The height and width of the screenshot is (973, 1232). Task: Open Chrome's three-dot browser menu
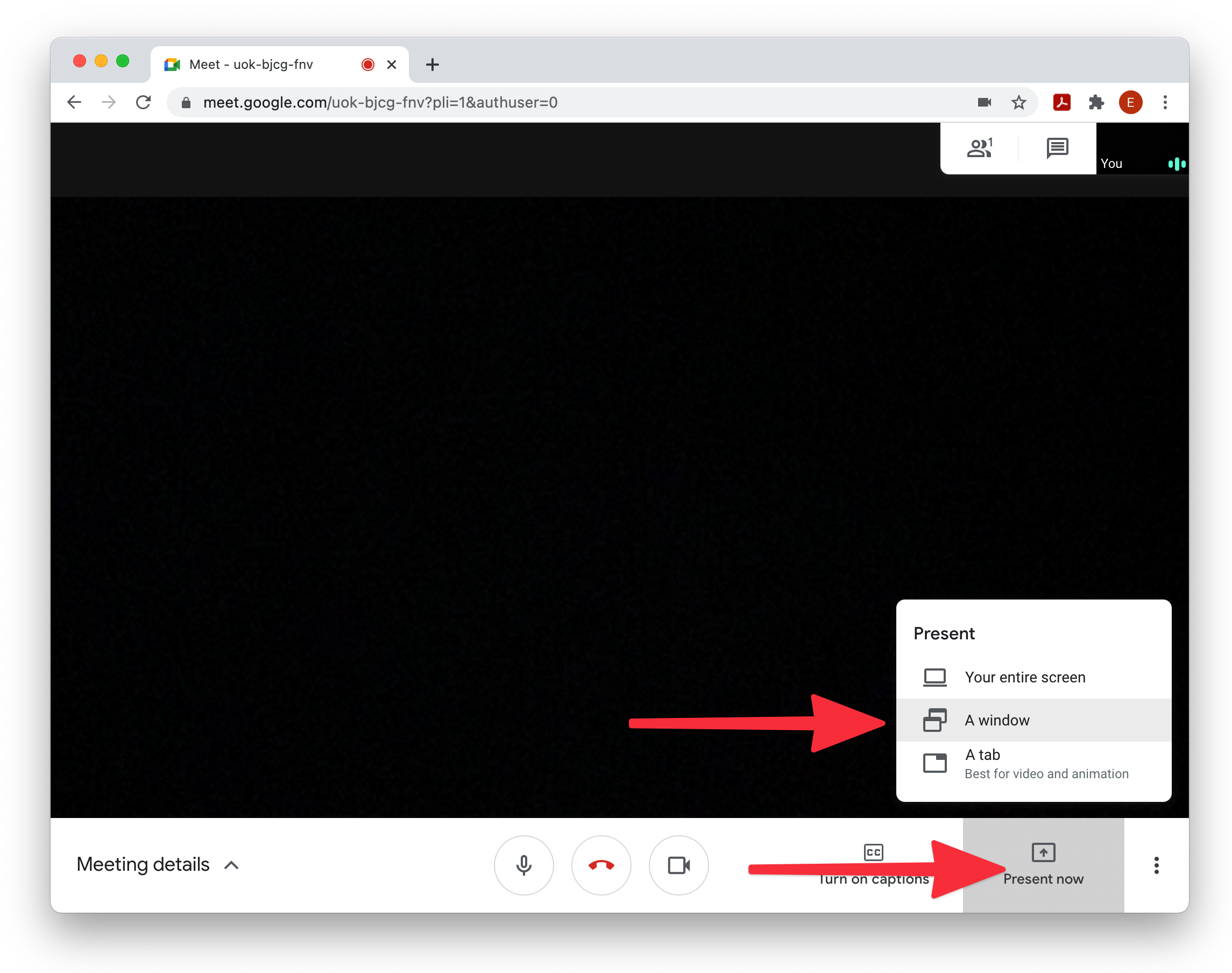tap(1165, 103)
